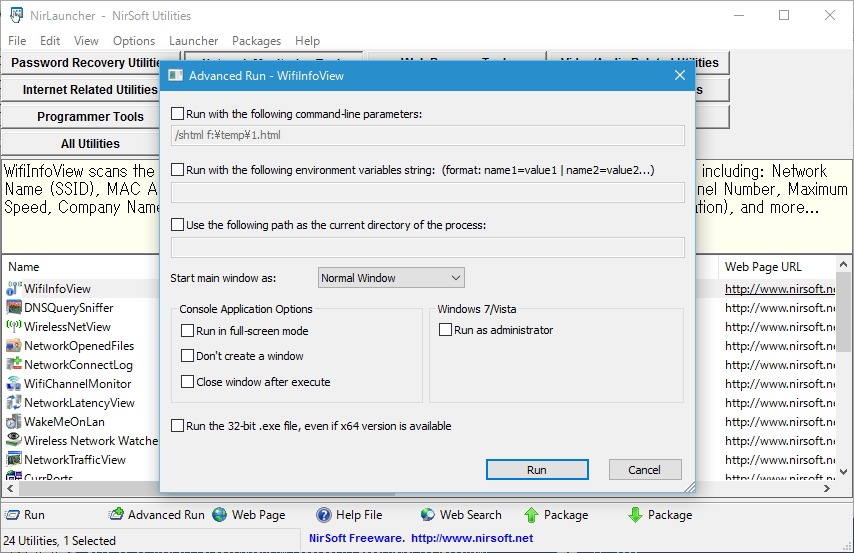Click the vertical scrollbar down arrow

click(x=843, y=472)
